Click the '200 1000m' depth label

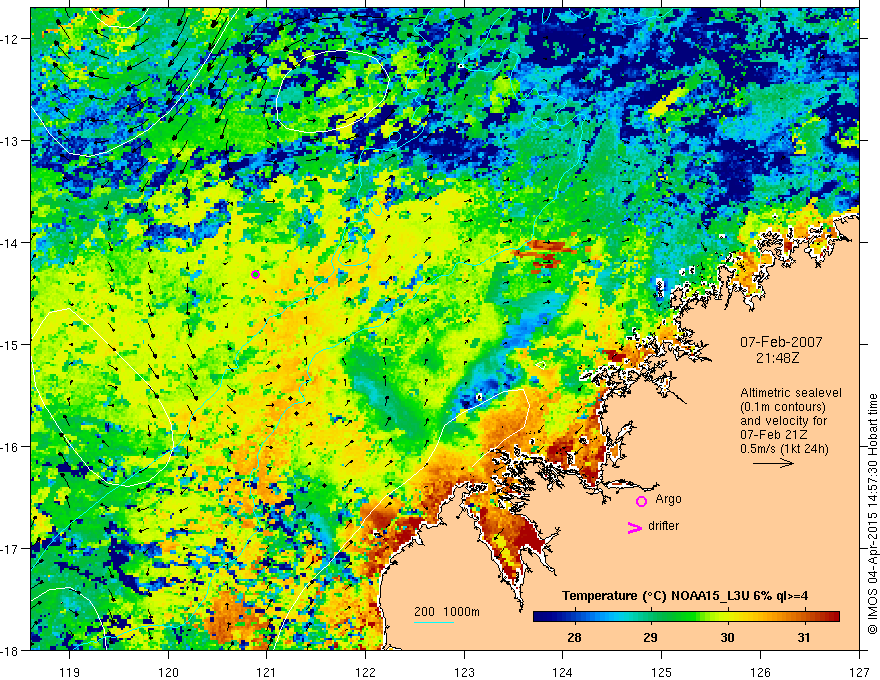coord(447,612)
